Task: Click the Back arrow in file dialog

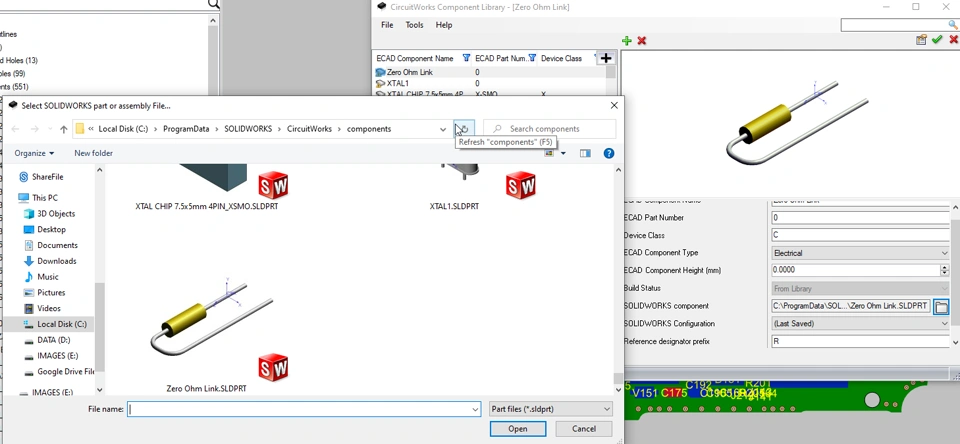Action: tap(16, 129)
